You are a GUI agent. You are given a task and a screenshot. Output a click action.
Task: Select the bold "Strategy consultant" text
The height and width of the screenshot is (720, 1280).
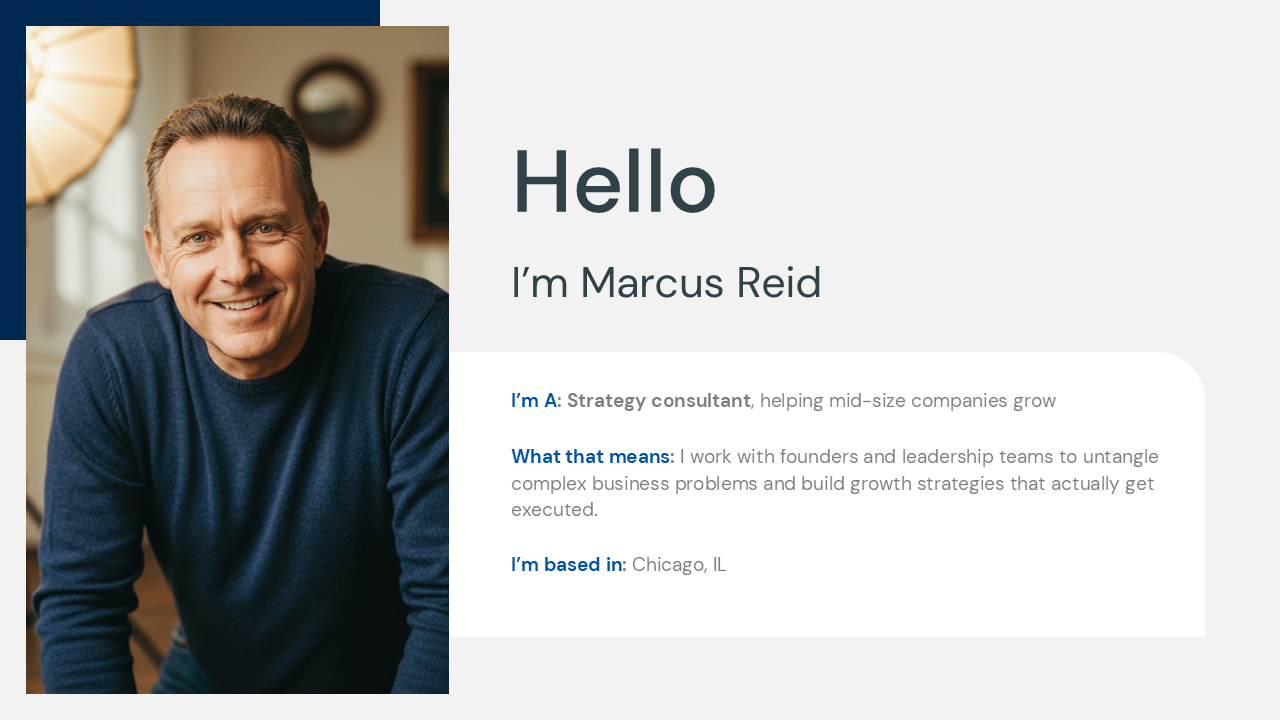(x=658, y=401)
